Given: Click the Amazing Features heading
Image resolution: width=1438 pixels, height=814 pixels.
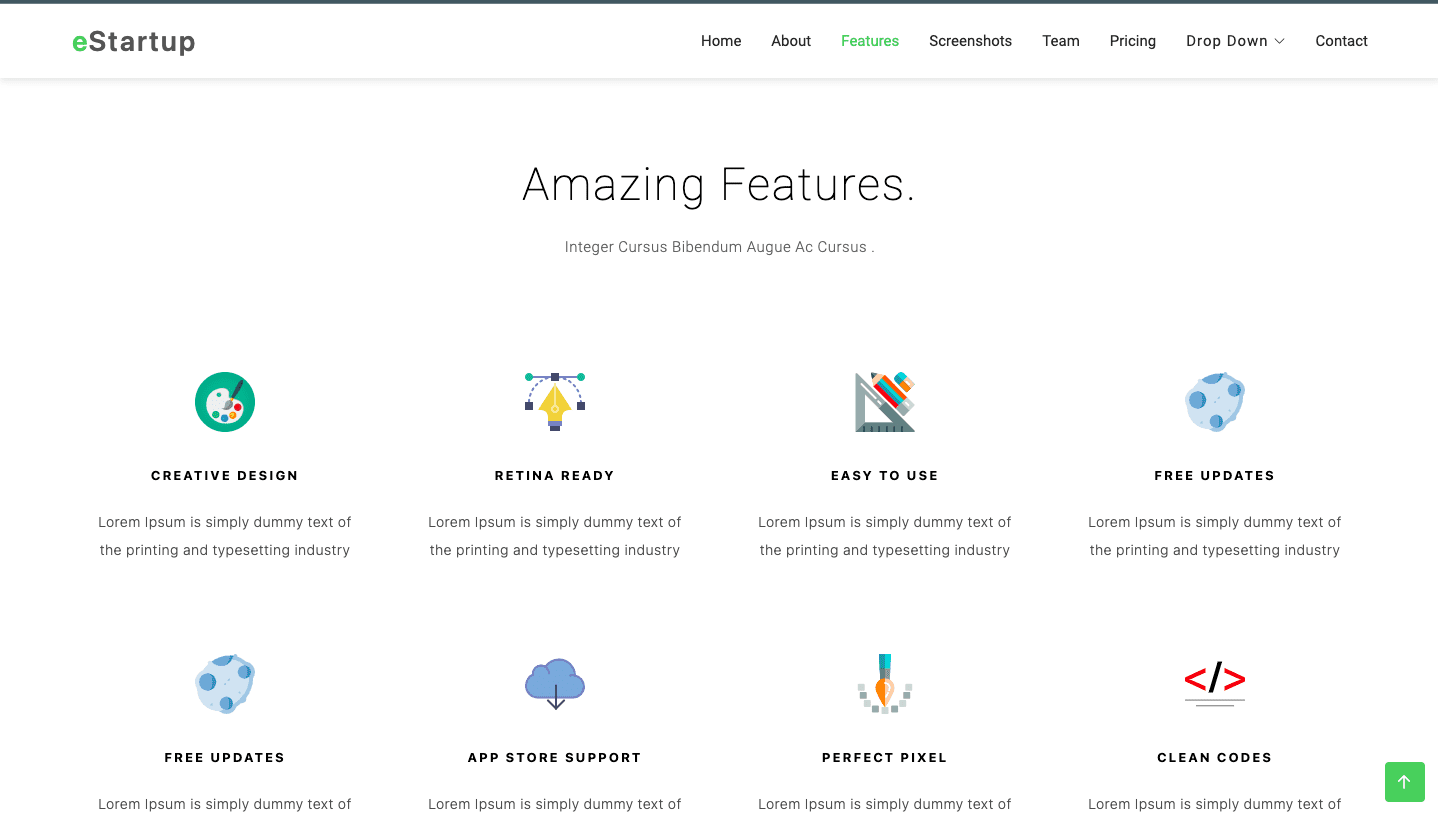Looking at the screenshot, I should click(x=718, y=185).
